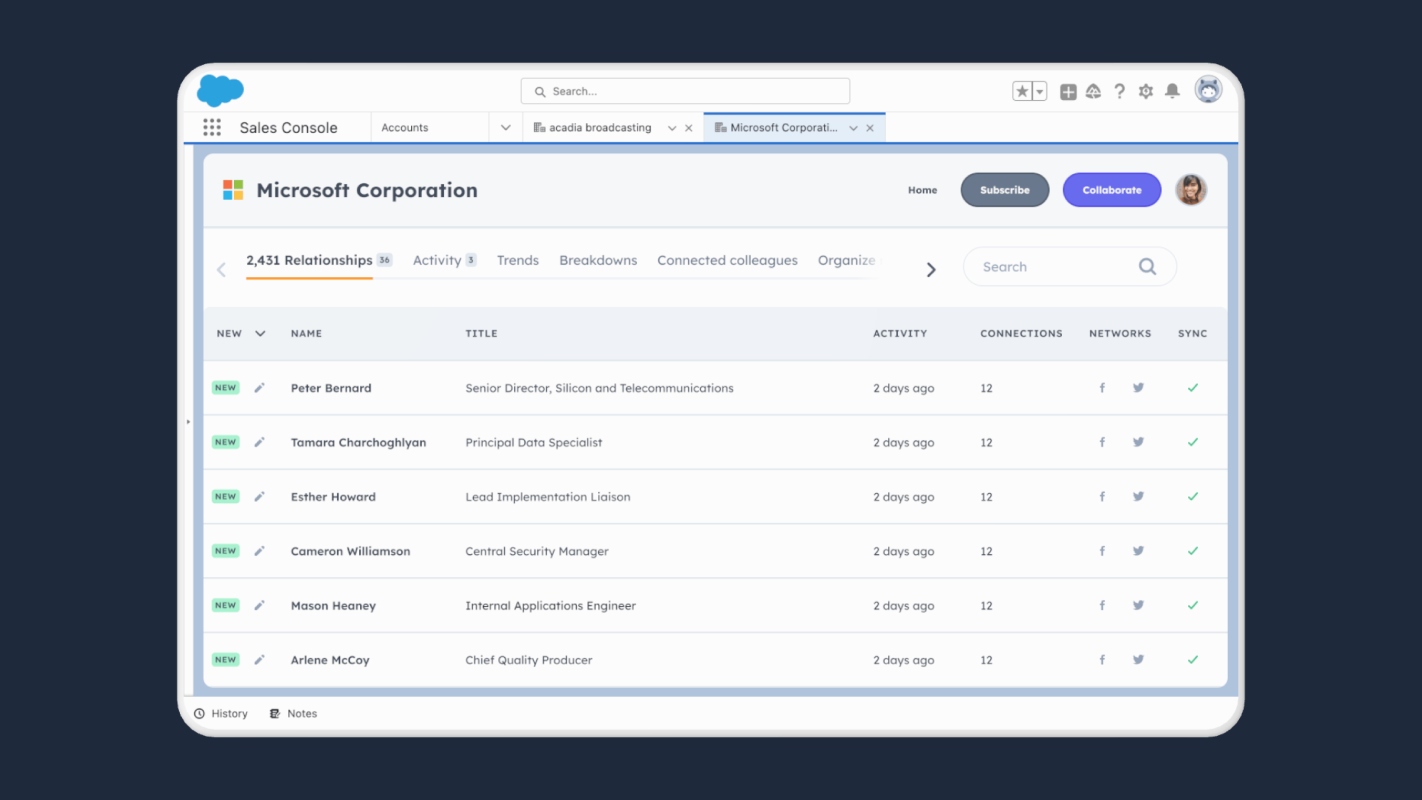This screenshot has height=800, width=1422.
Task: Click the favorites star icon
Action: click(1022, 91)
